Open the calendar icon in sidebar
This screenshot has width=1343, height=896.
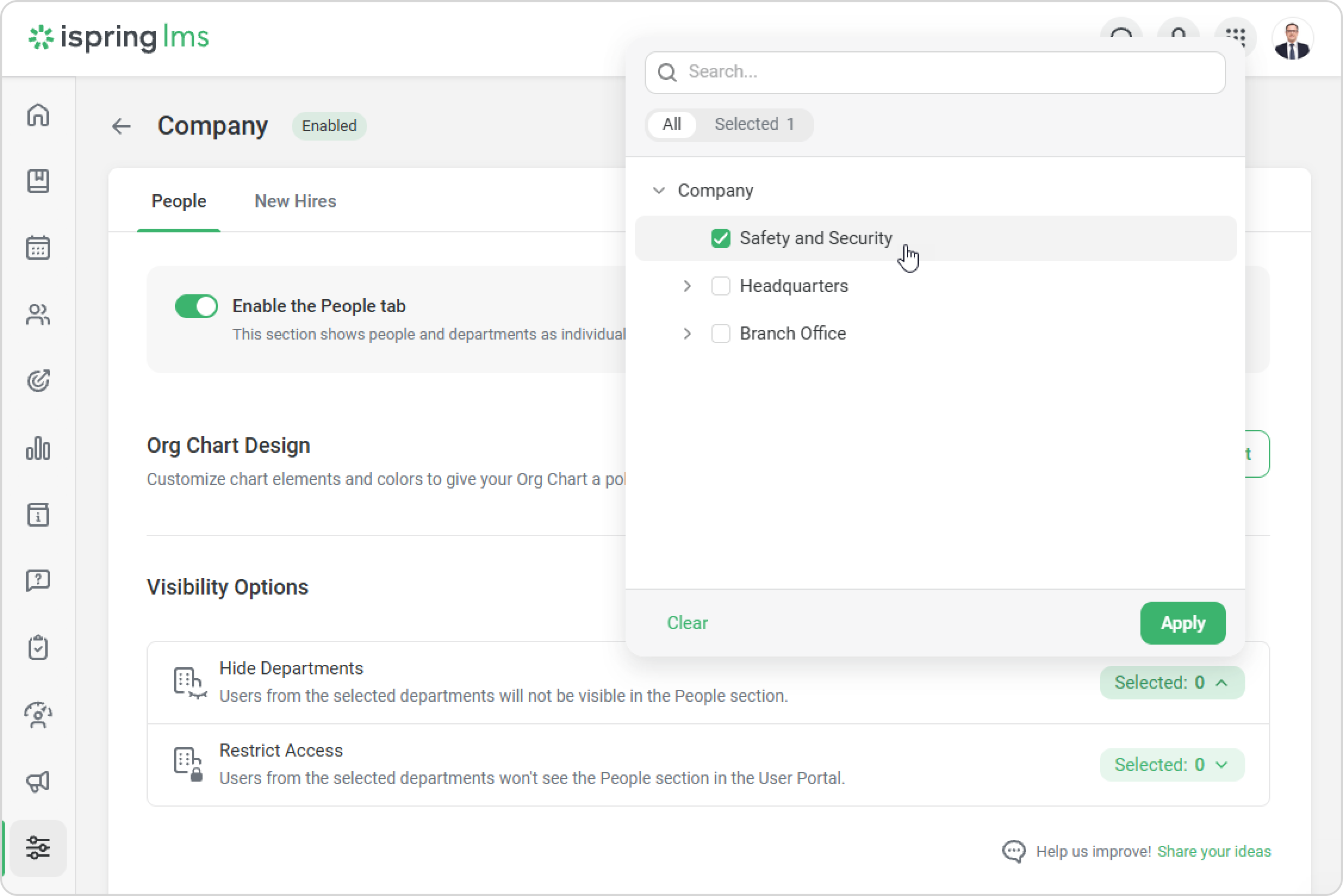point(38,248)
